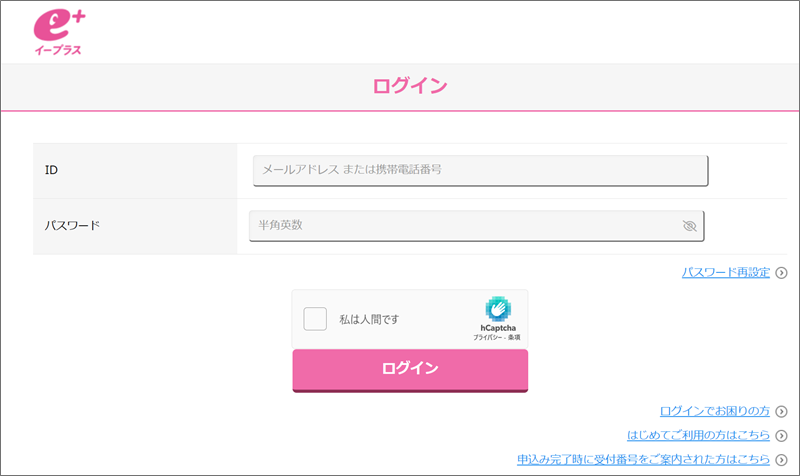The height and width of the screenshot is (476, 800).
Task: Click the e+ logo in the header
Action: click(x=60, y=25)
